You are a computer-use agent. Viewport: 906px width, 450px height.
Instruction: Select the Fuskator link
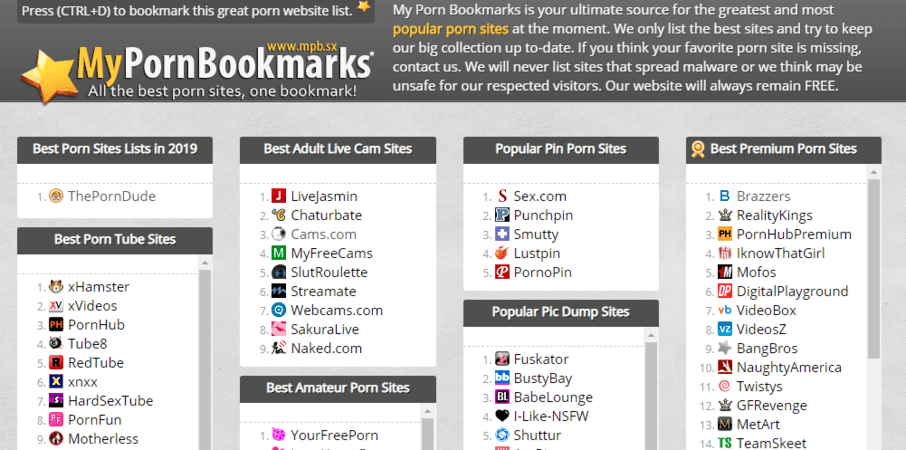541,359
